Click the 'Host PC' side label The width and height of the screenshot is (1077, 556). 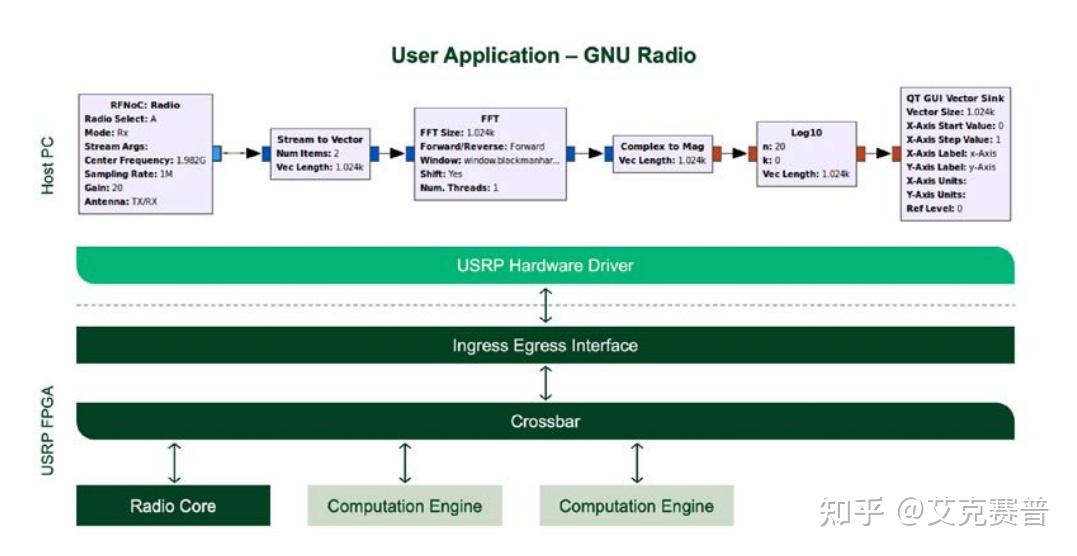[47, 166]
